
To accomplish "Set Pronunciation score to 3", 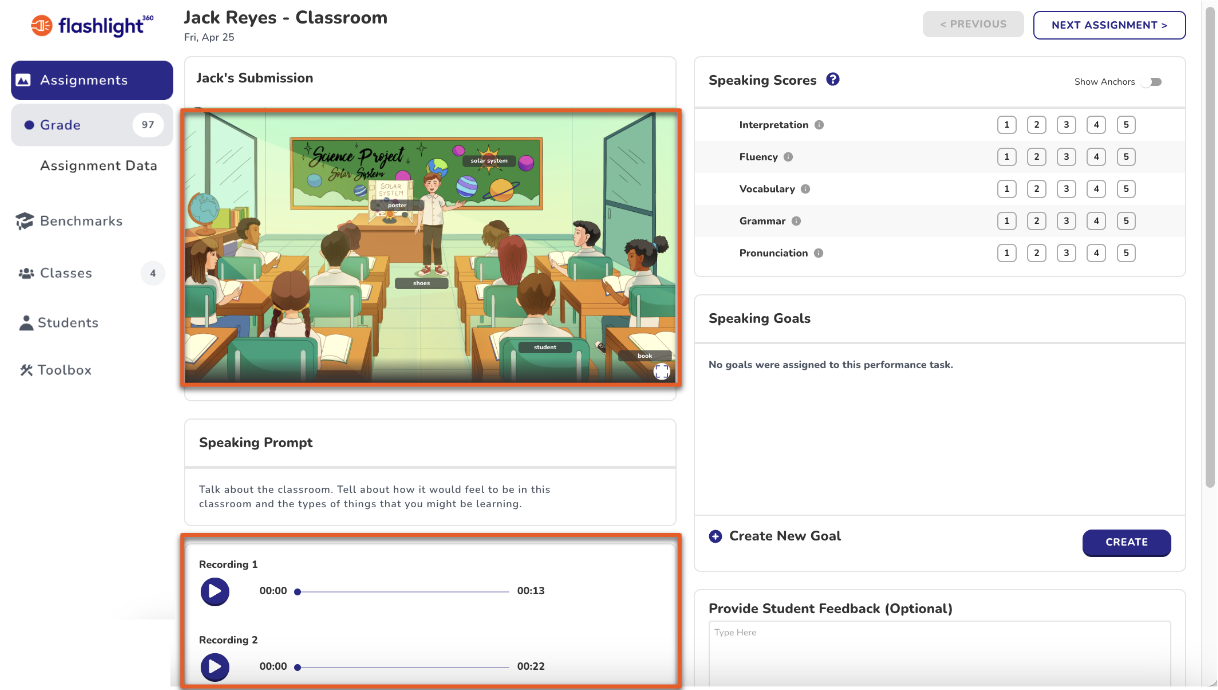I will tap(1066, 253).
